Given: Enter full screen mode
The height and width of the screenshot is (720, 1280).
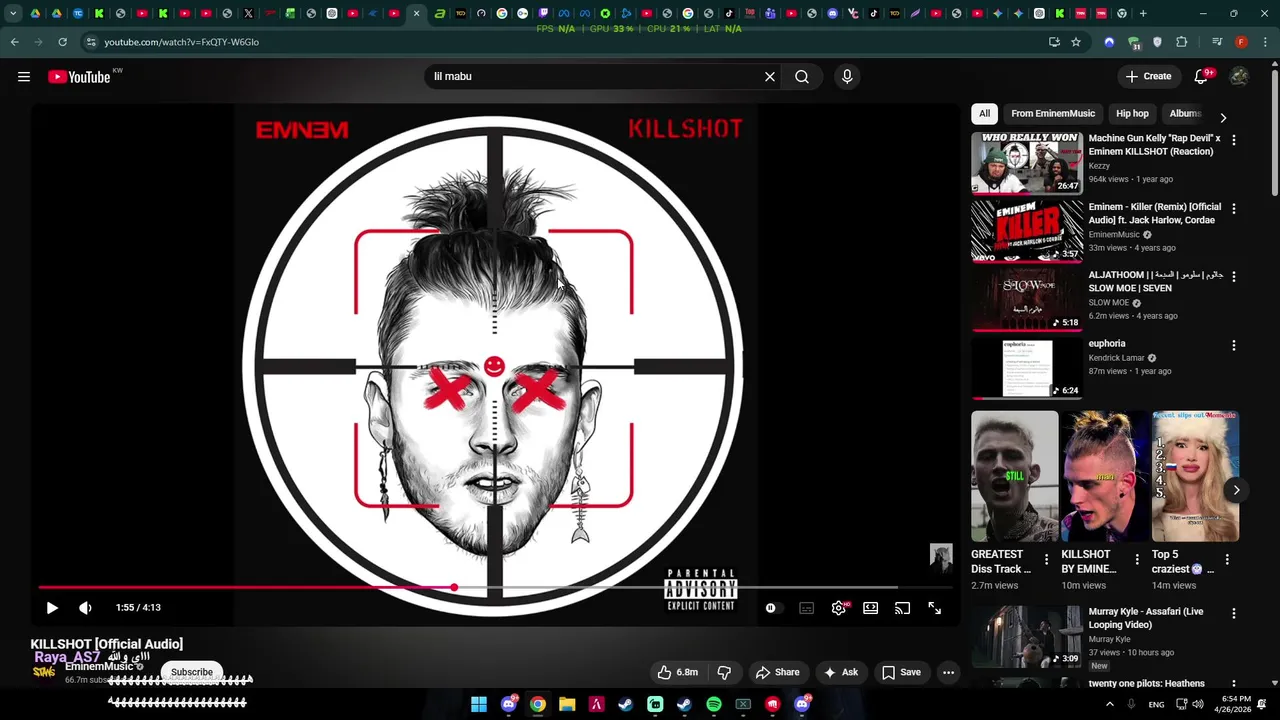Looking at the screenshot, I should tap(934, 608).
